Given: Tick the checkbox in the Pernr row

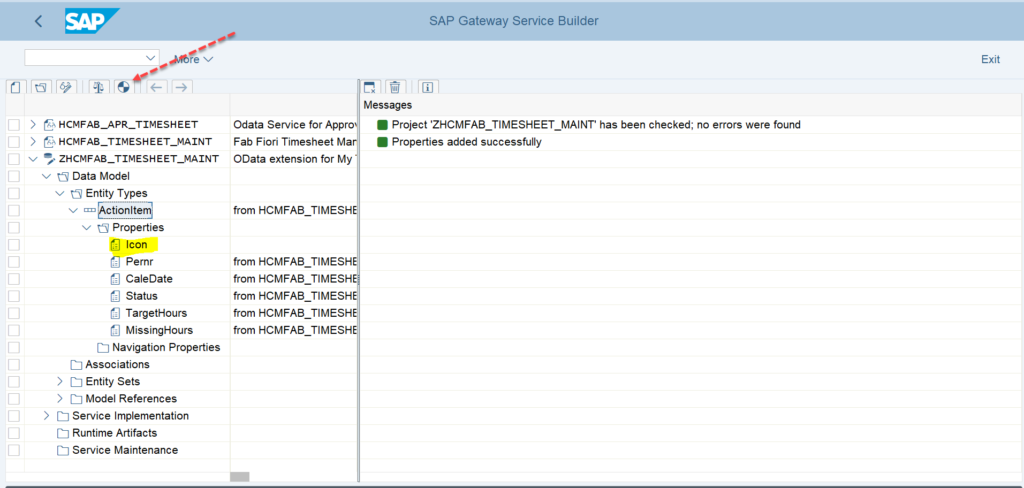Looking at the screenshot, I should (x=14, y=262).
